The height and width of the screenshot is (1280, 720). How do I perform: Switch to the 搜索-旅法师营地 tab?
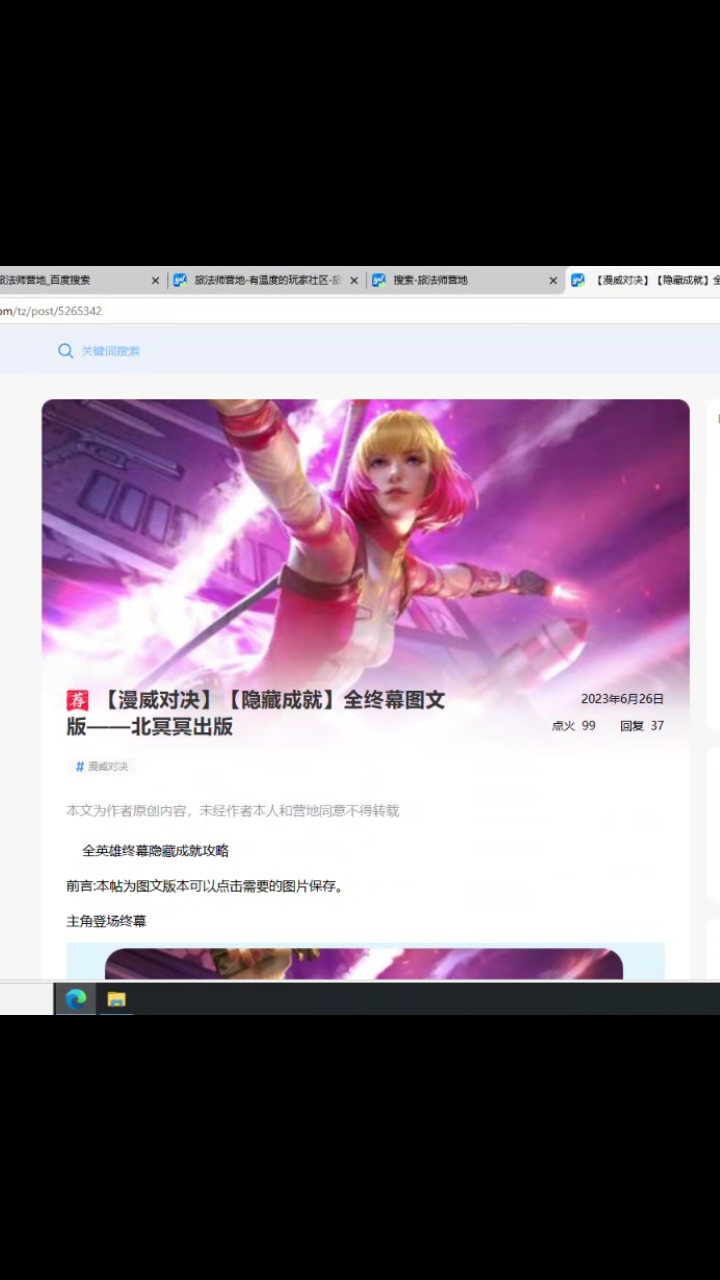[x=465, y=281]
